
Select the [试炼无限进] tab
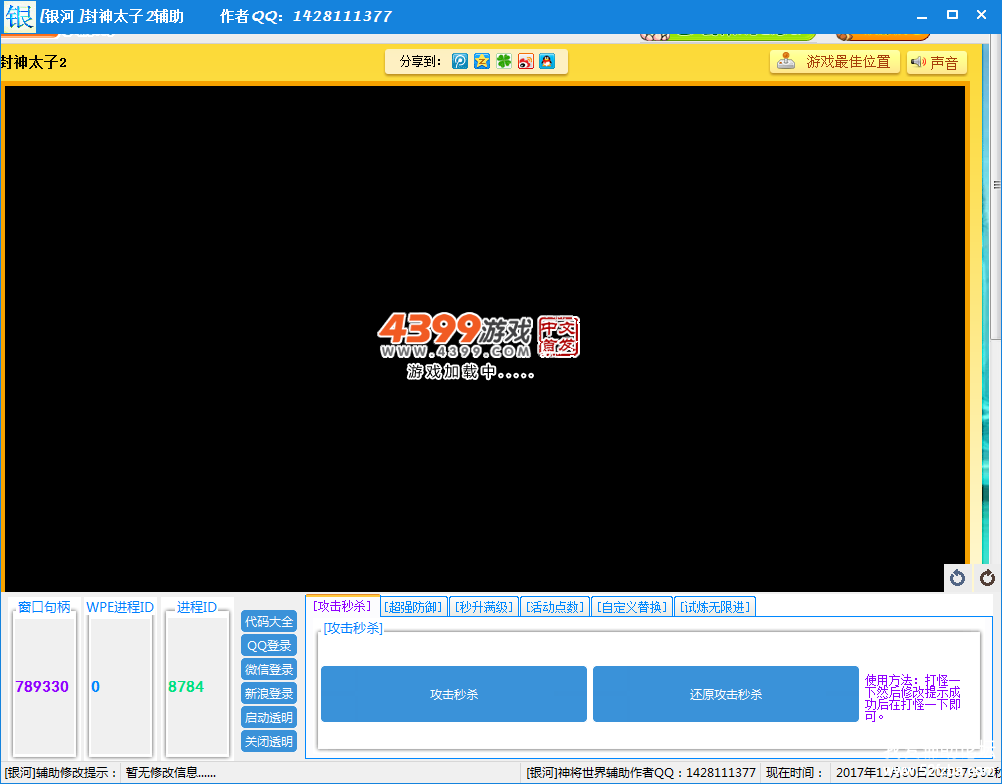pyautogui.click(x=715, y=607)
